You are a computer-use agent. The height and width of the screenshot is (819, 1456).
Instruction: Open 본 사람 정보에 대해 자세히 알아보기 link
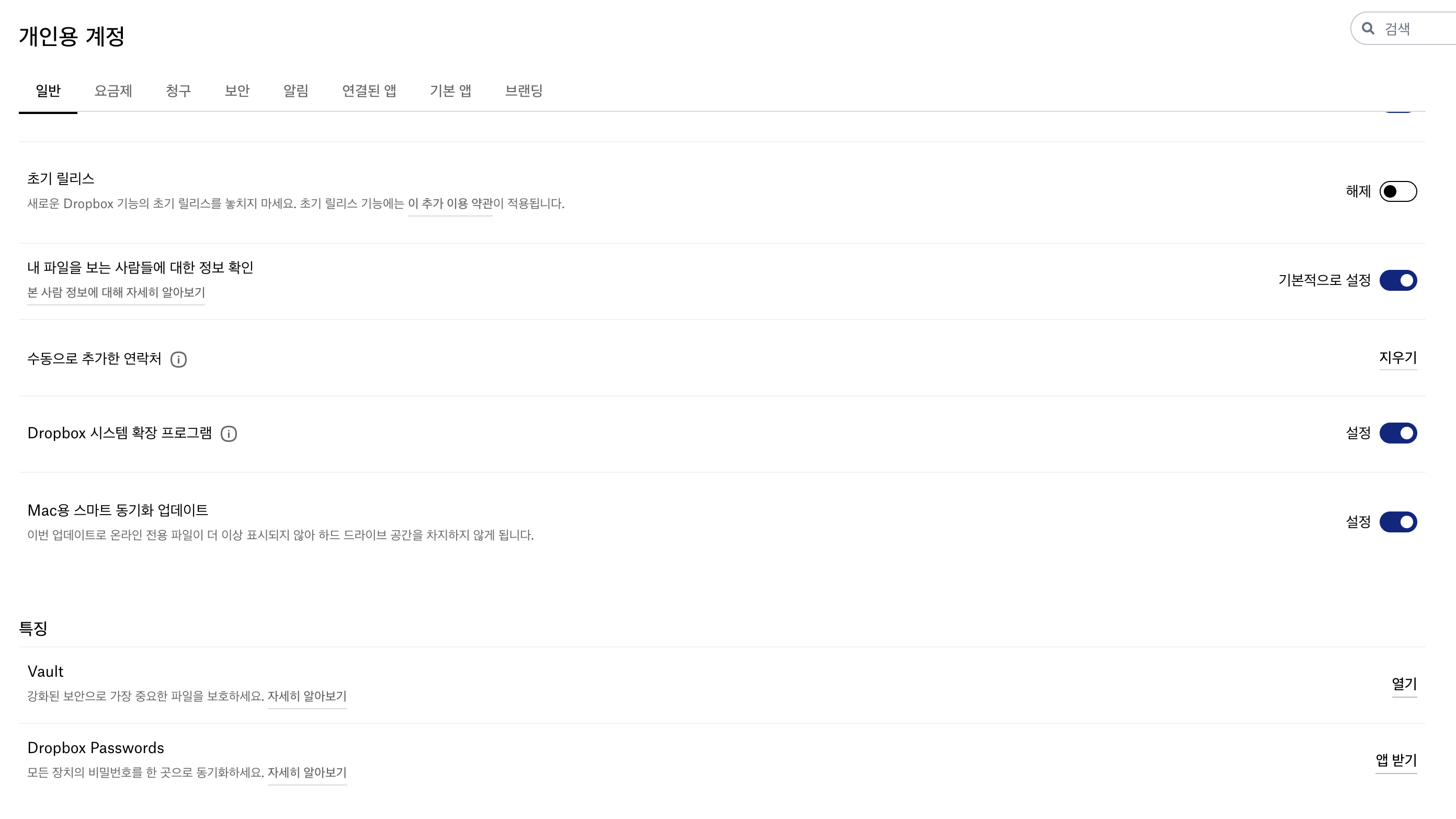pyautogui.click(x=116, y=292)
